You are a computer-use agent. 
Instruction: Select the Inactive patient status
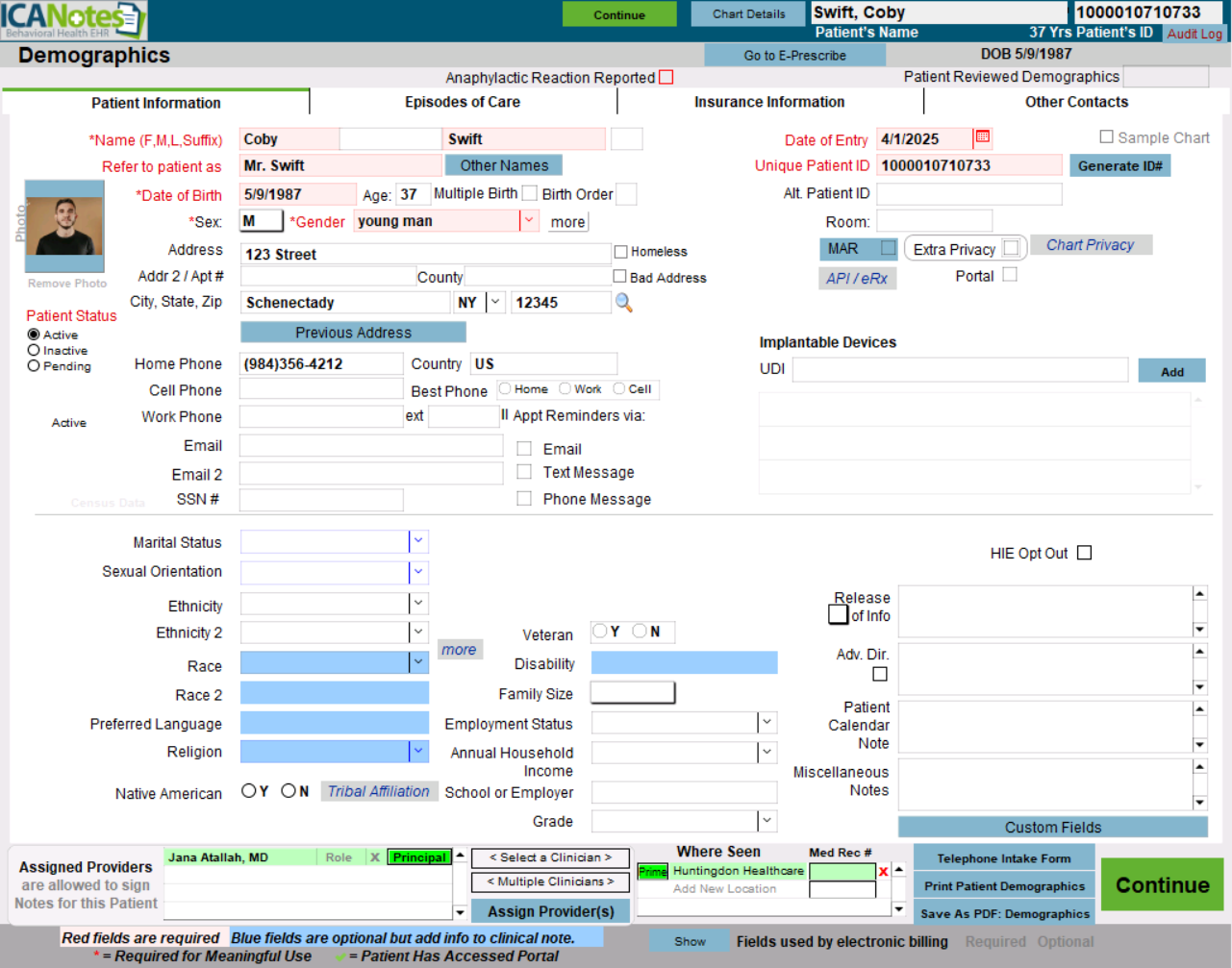point(34,351)
